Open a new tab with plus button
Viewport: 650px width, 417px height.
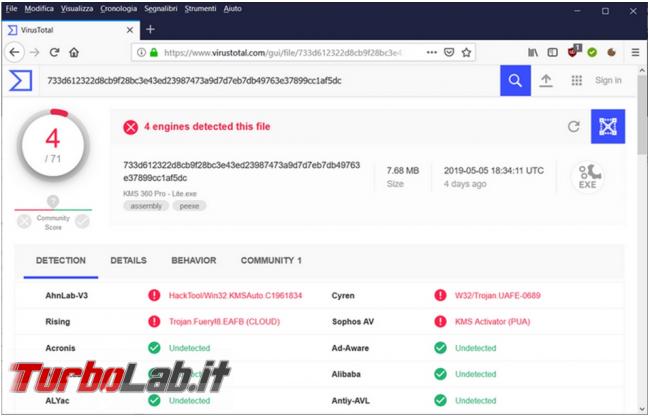150,29
